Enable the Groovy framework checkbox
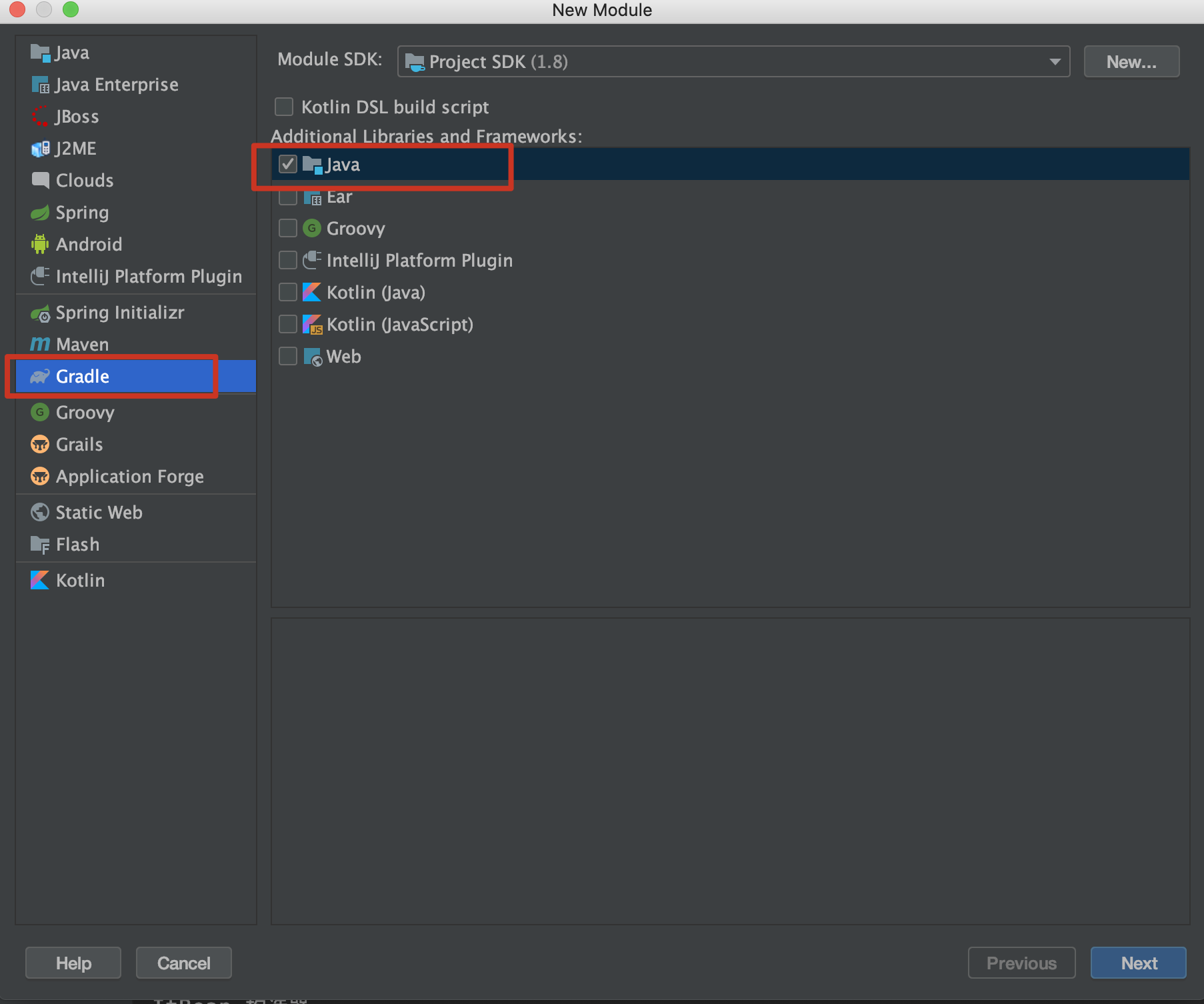1204x1004 pixels. tap(288, 228)
